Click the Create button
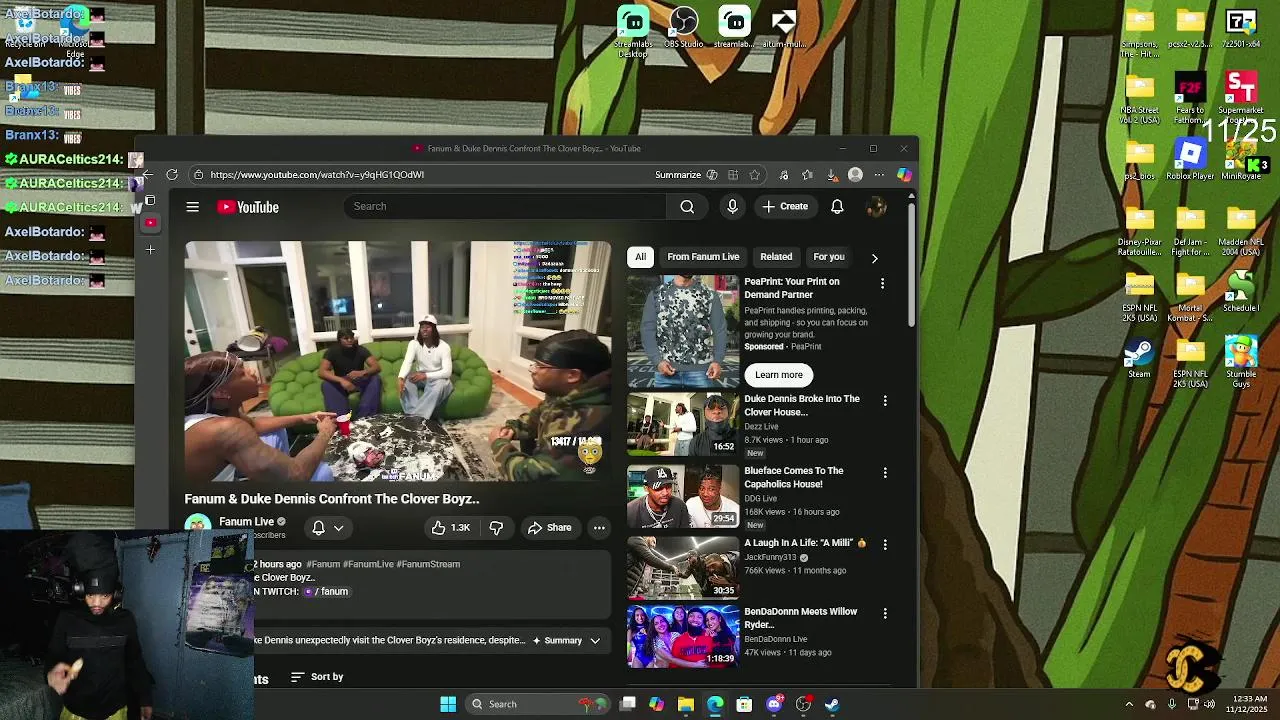The image size is (1280, 720). point(785,206)
